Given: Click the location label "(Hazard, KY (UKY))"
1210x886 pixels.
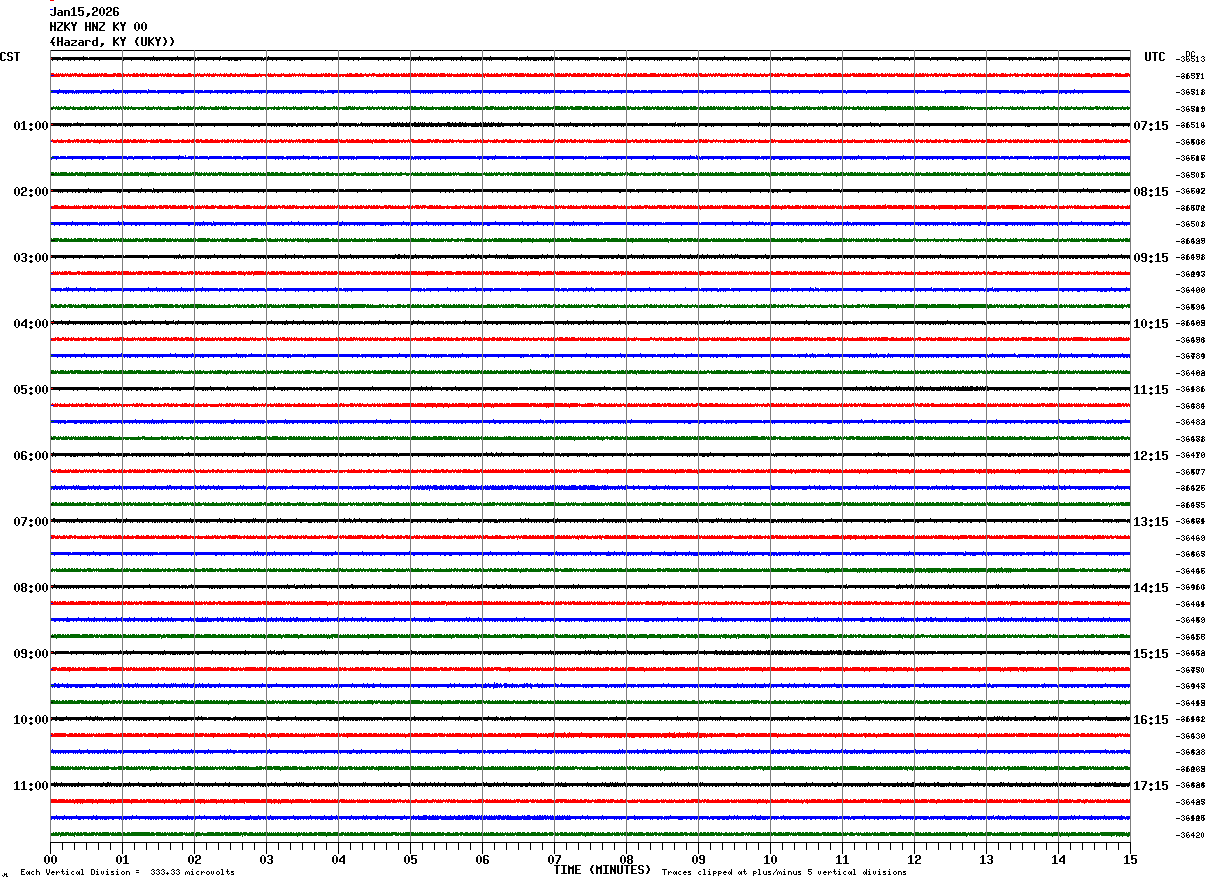Looking at the screenshot, I should [113, 42].
